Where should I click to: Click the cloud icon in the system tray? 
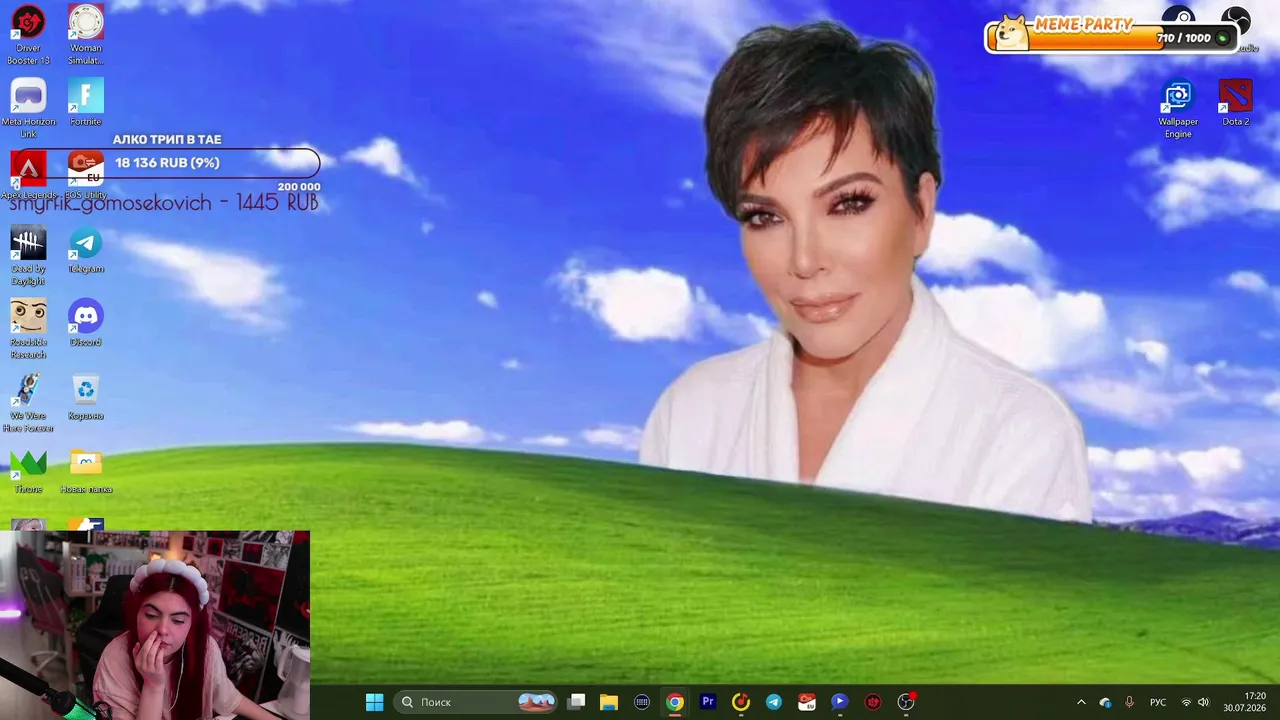pos(1105,702)
